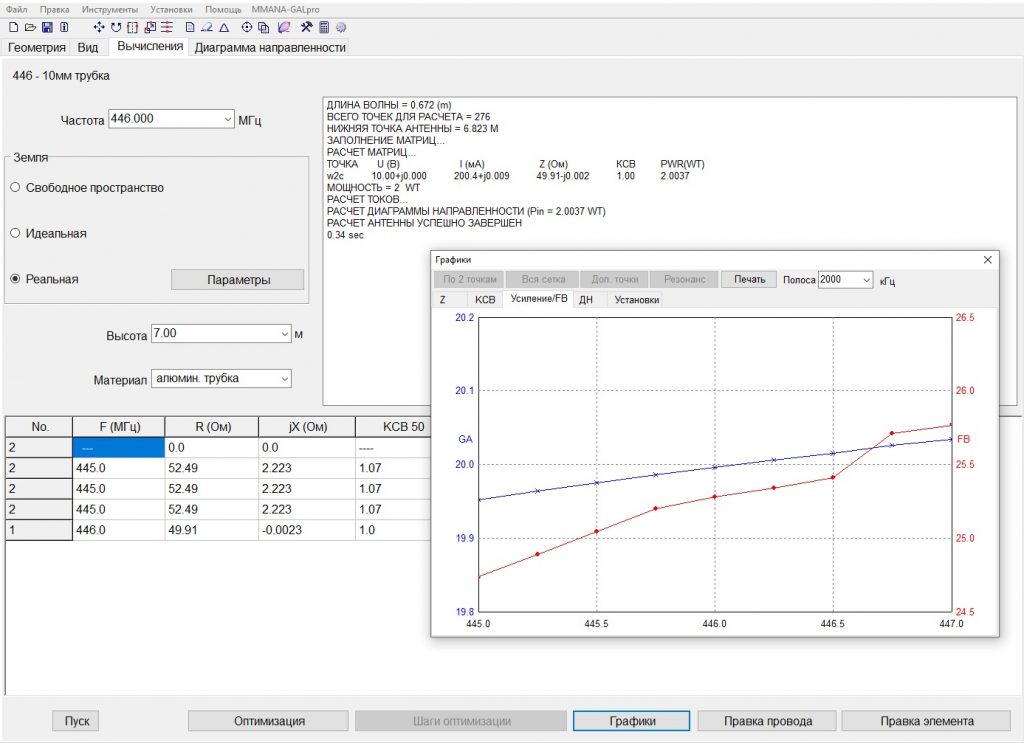Choose the Реальная ground radio button
Image resolution: width=1024 pixels, height=743 pixels.
point(15,279)
